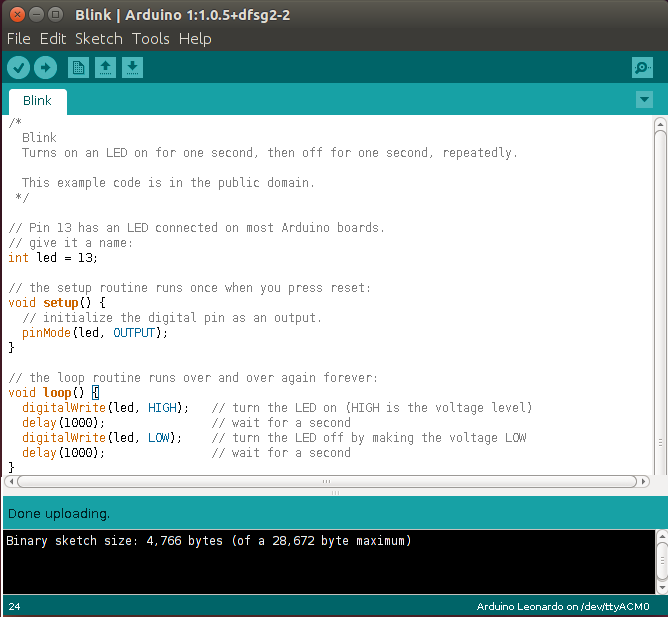
Task: Open the Tools menu
Action: point(151,39)
